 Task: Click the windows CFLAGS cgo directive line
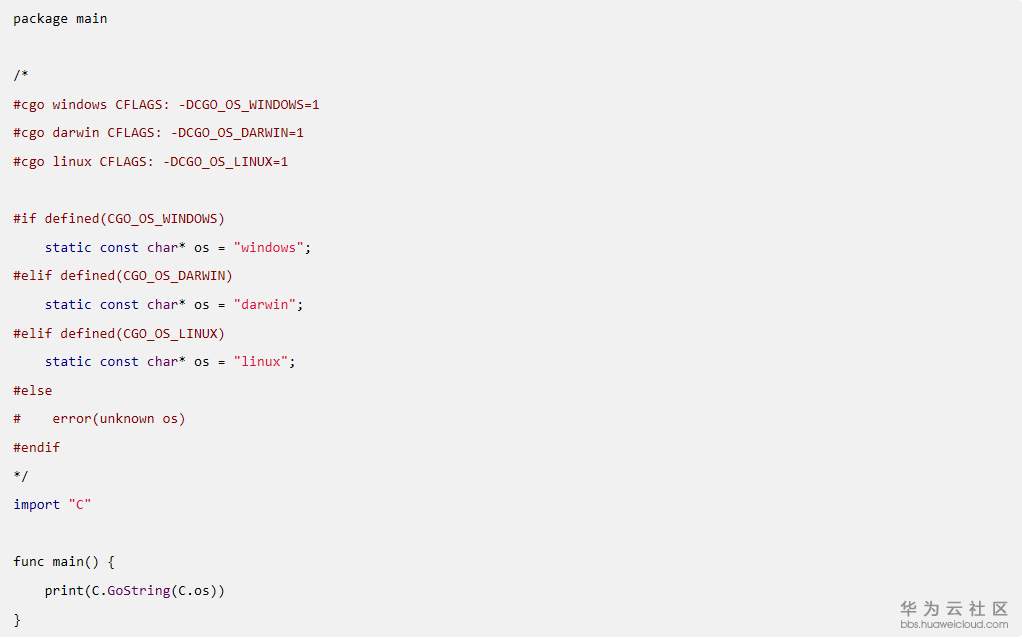[166, 105]
